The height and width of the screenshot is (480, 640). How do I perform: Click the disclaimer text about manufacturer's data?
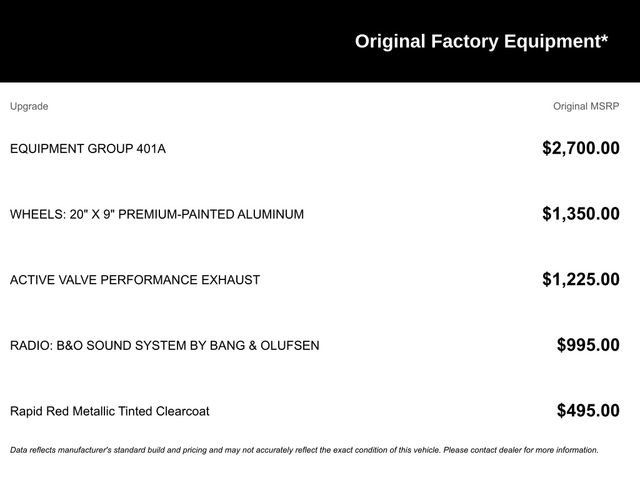pyautogui.click(x=304, y=450)
